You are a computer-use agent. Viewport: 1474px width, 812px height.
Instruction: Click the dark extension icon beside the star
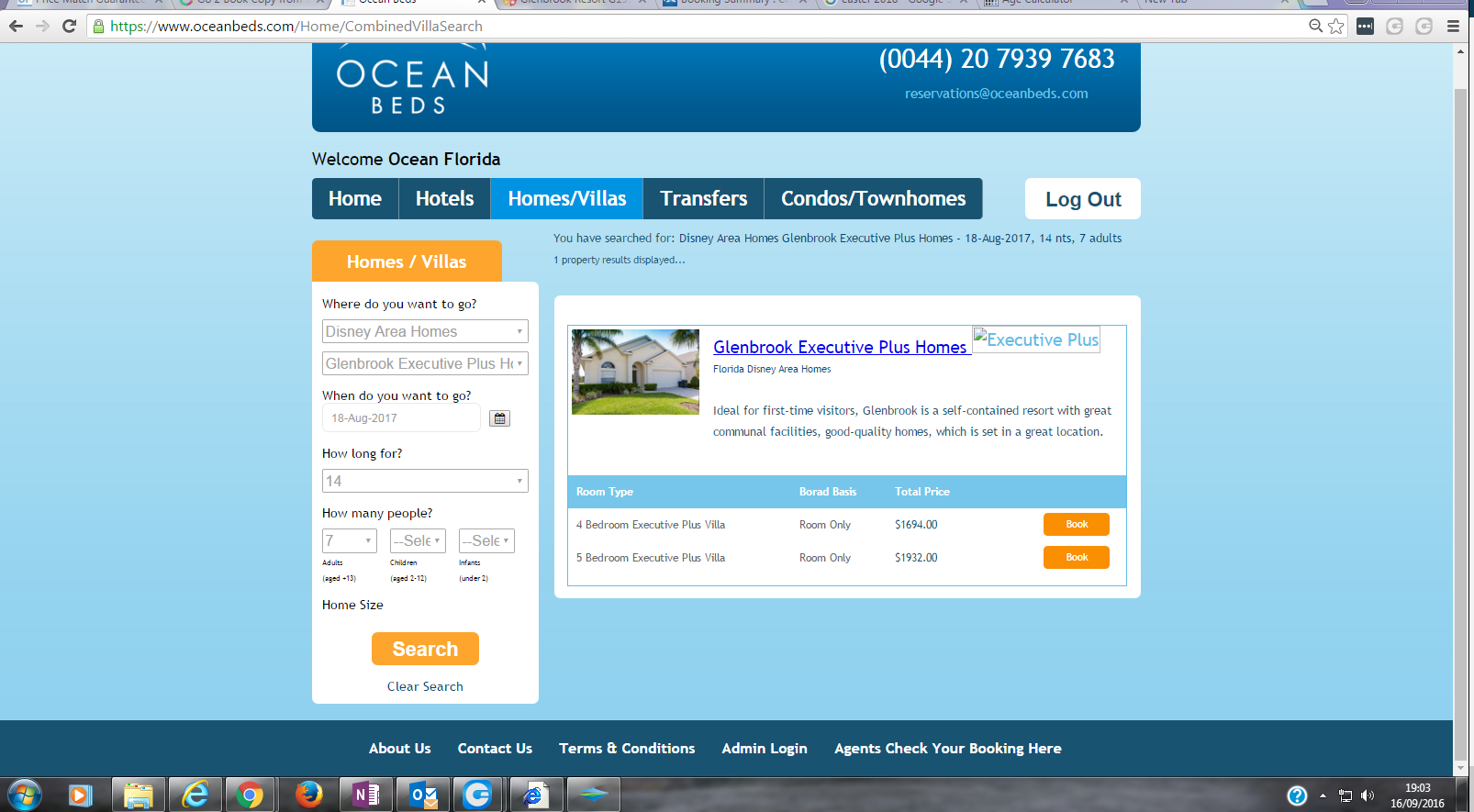1365,26
